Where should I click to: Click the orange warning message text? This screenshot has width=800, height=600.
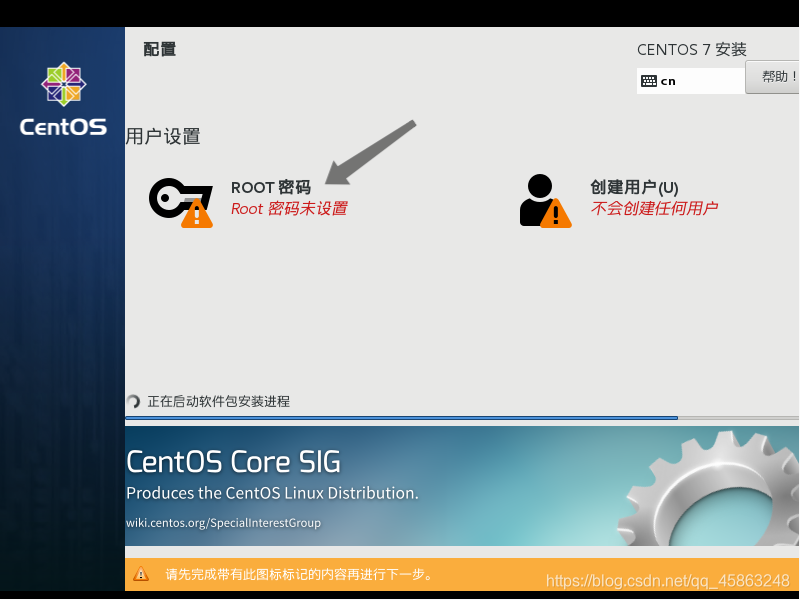[299, 574]
